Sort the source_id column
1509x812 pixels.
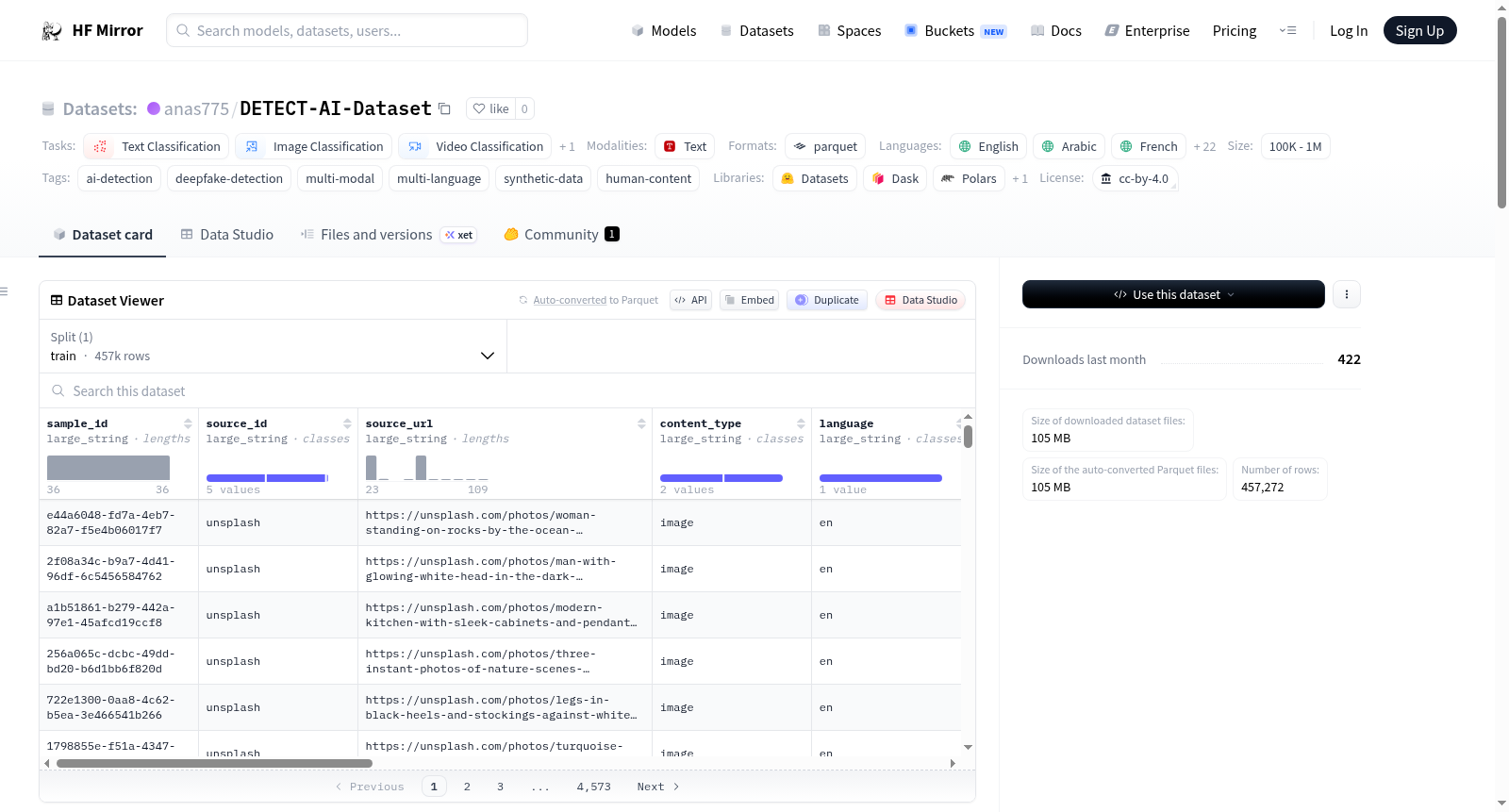pyautogui.click(x=347, y=423)
